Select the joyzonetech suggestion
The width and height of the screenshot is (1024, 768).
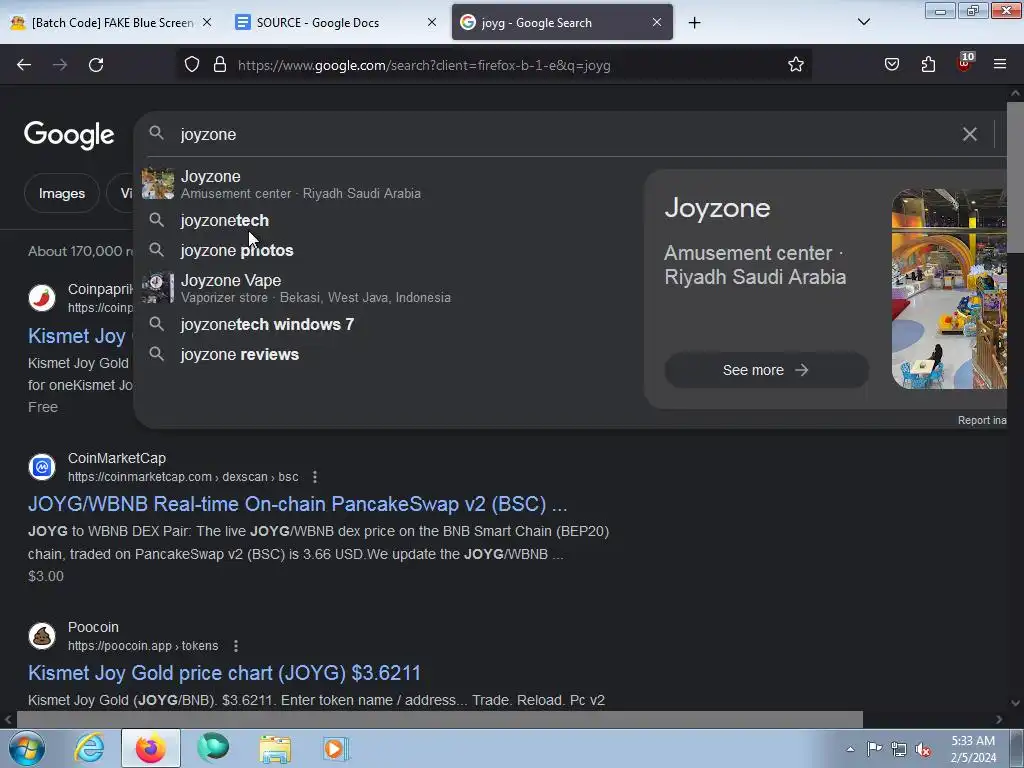(388, 221)
